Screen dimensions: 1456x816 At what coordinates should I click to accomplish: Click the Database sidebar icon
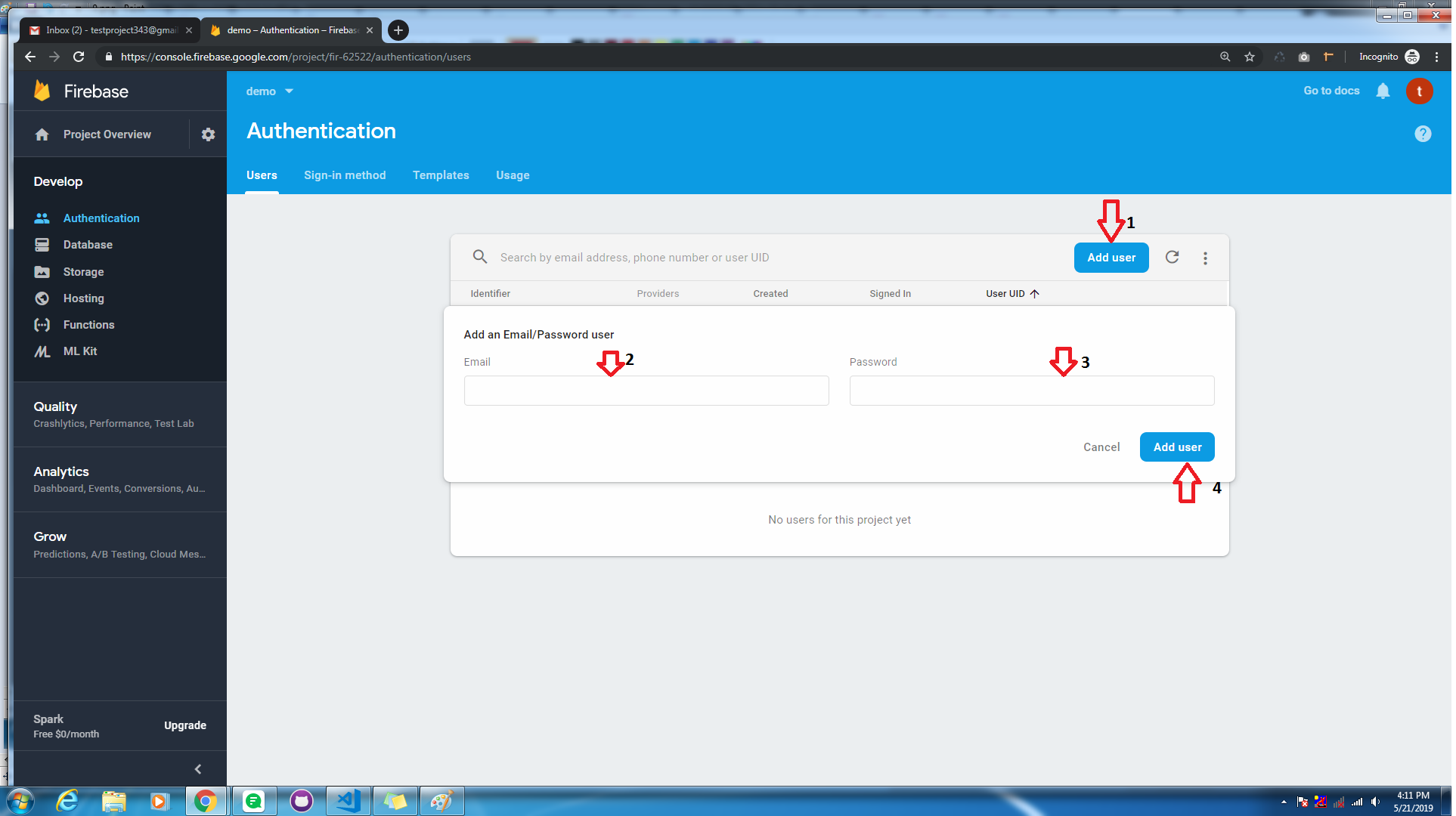(42, 245)
